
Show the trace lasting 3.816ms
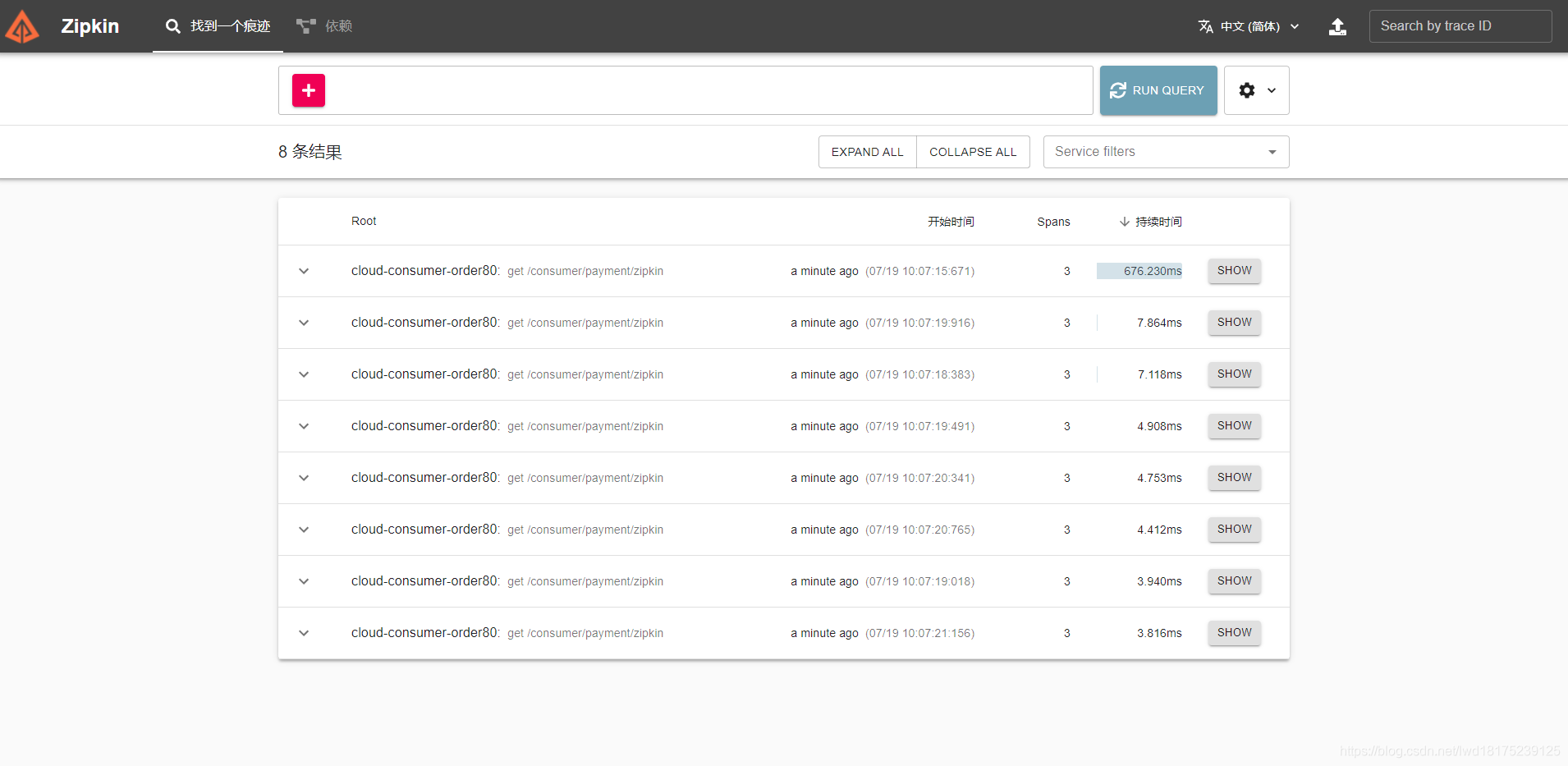1234,633
